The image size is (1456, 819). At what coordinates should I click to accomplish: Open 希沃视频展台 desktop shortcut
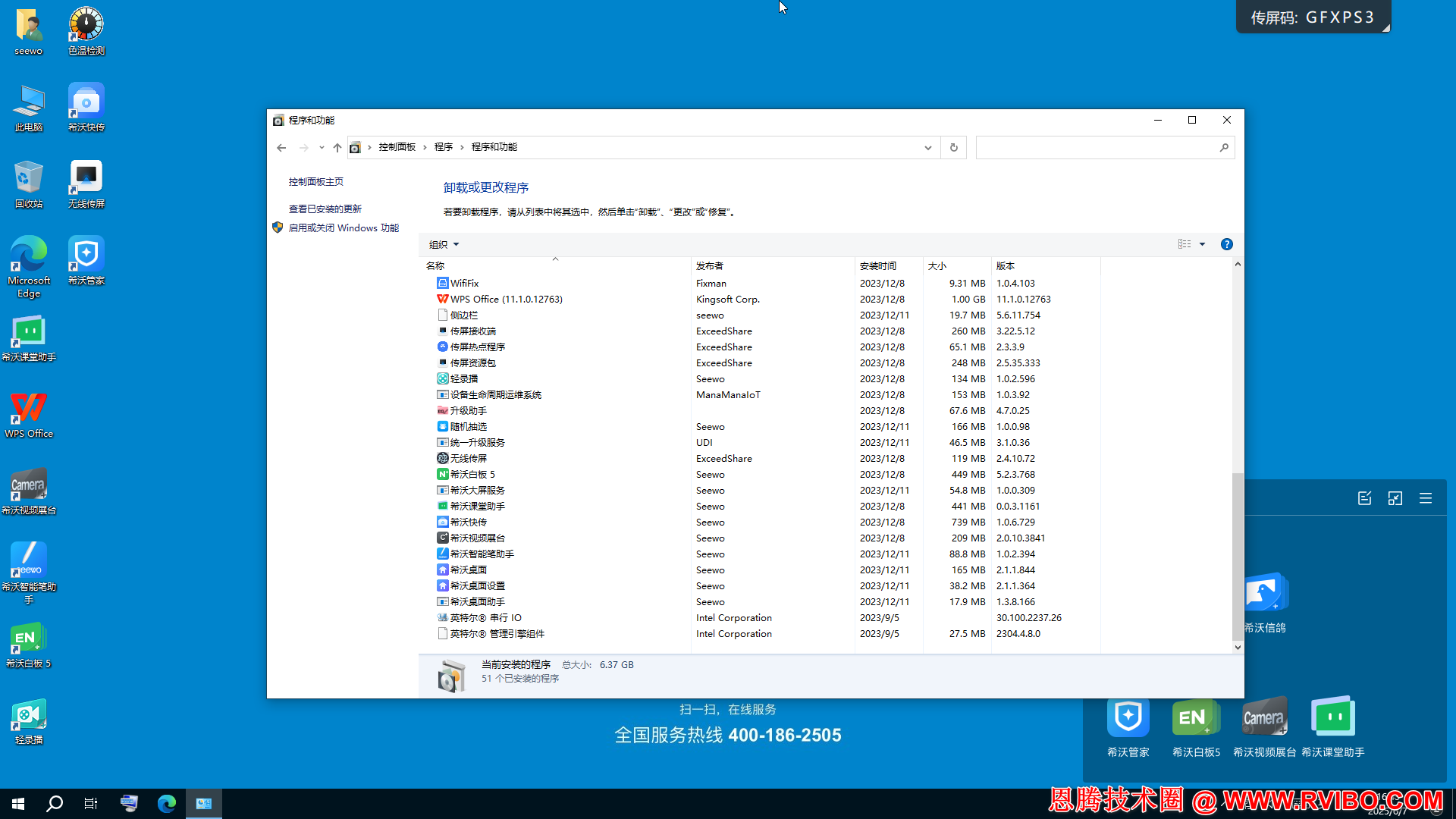coord(29,491)
